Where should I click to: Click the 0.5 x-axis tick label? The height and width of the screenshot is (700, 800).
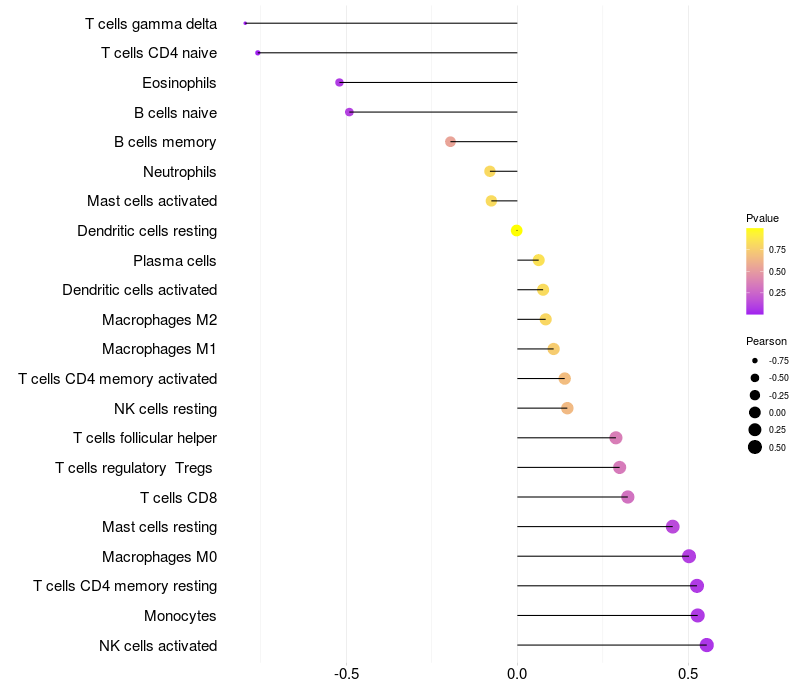(688, 674)
